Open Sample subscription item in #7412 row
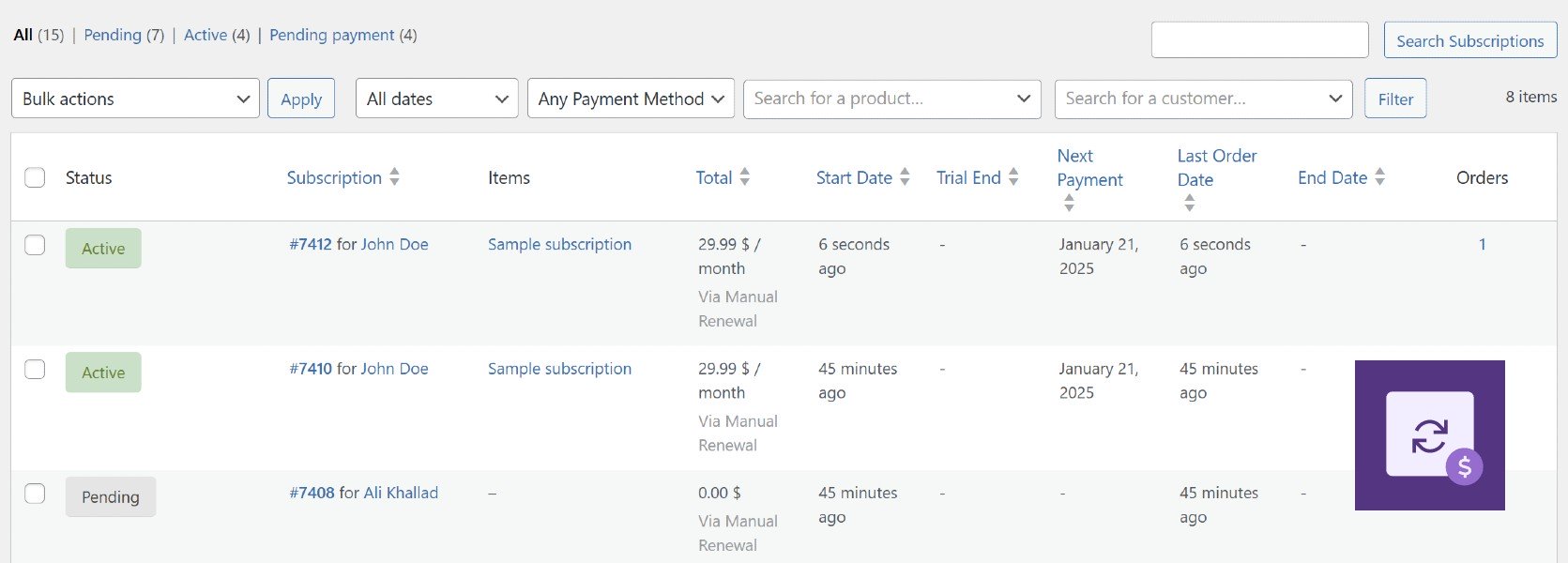The image size is (1568, 563). point(559,244)
